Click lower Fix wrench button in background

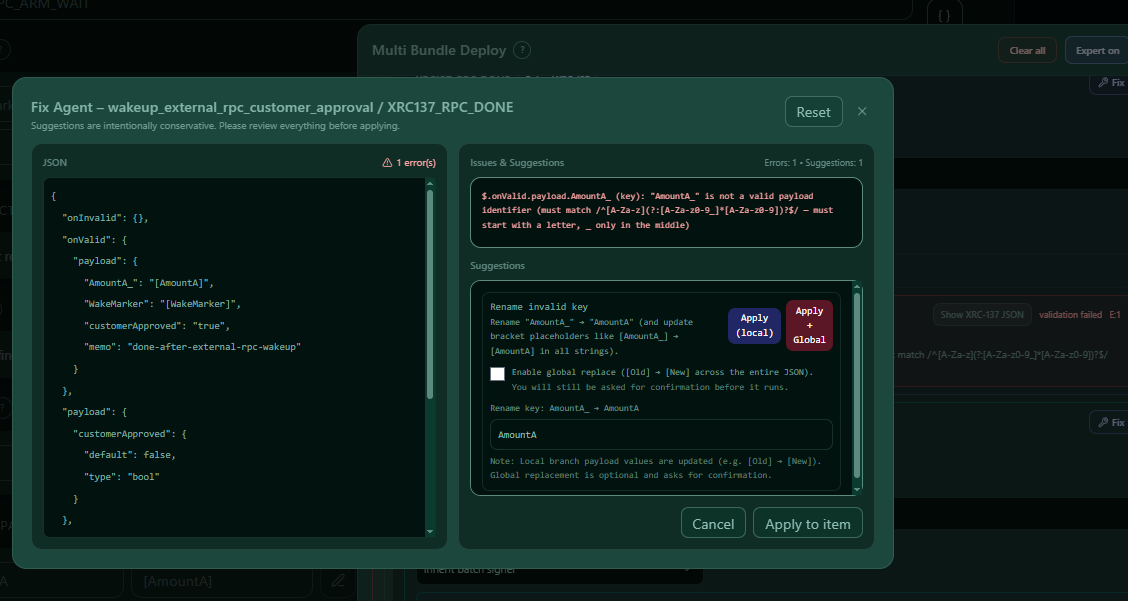tap(1111, 422)
